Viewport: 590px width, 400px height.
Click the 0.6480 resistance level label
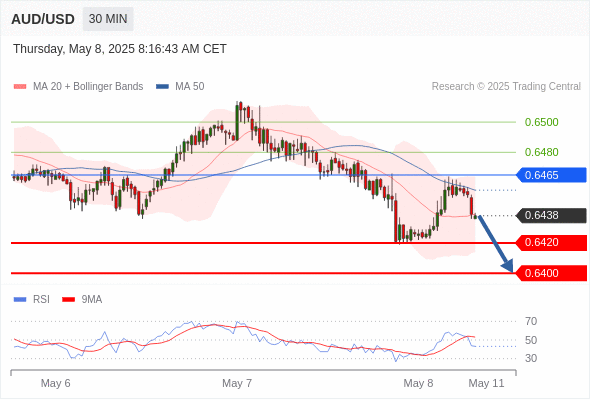(541, 152)
